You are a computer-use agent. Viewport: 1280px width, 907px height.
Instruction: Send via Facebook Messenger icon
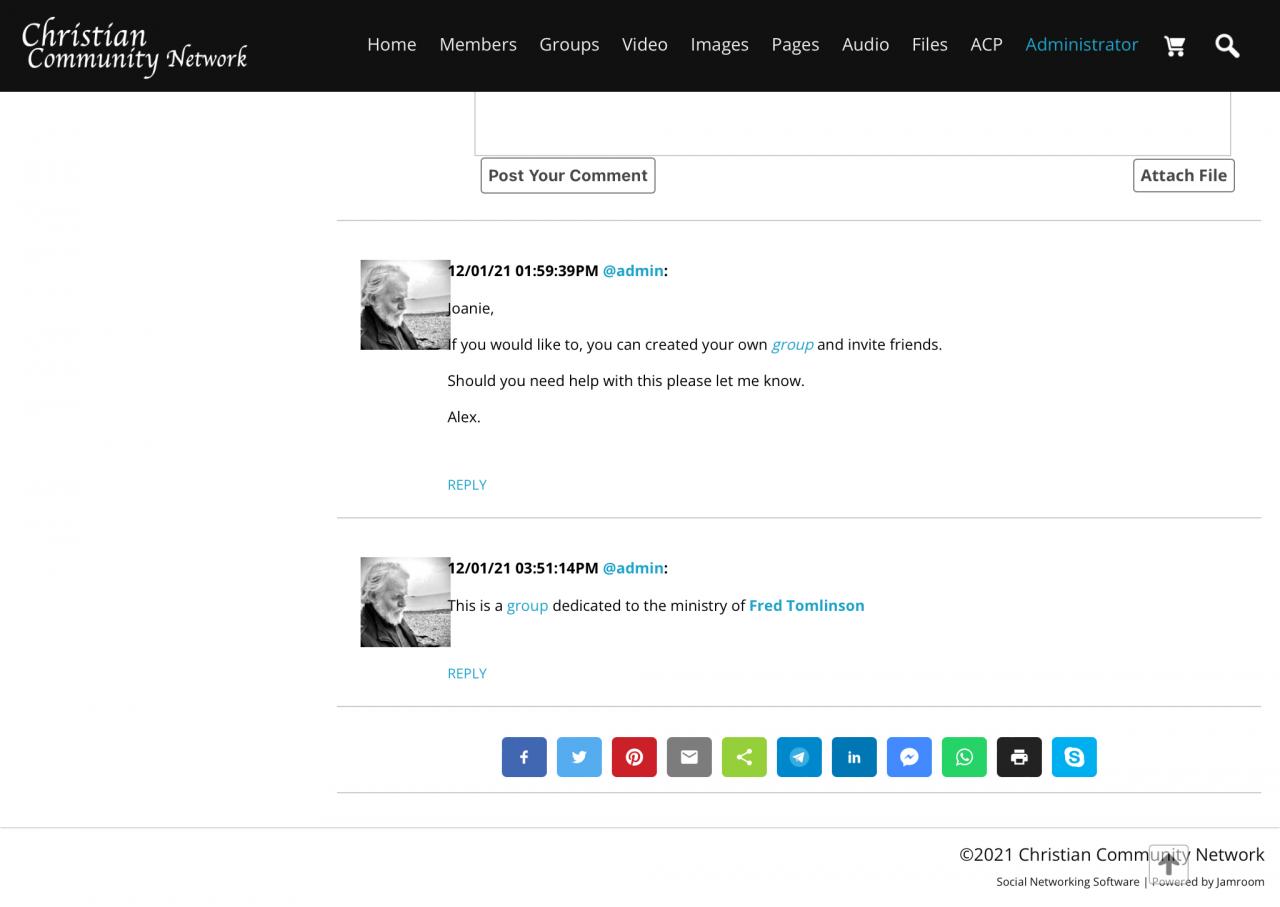909,757
